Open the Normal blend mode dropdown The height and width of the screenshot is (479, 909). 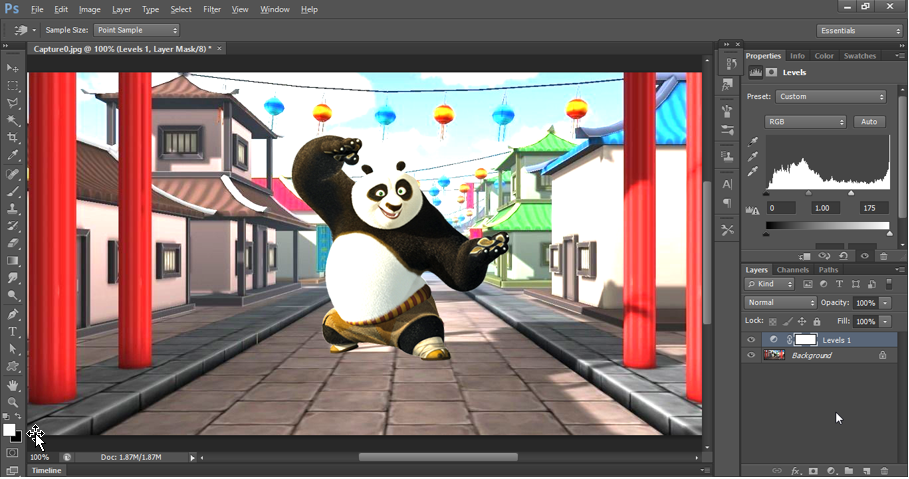[780, 303]
